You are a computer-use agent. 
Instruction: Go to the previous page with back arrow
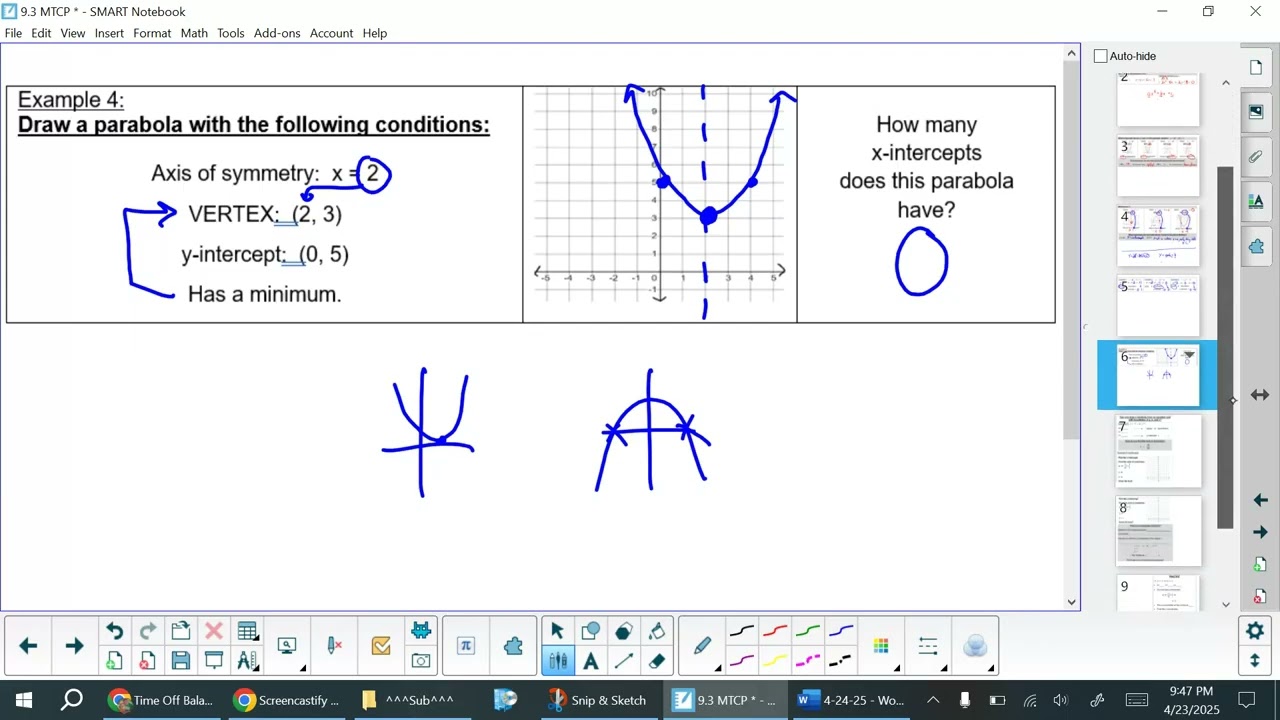tap(28, 646)
